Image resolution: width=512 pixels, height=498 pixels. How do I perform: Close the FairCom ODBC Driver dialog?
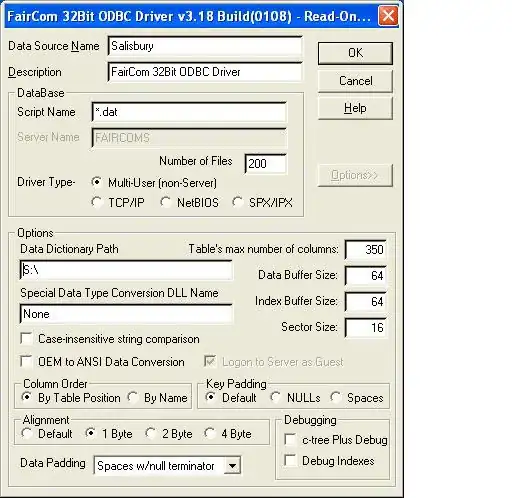click(x=388, y=15)
